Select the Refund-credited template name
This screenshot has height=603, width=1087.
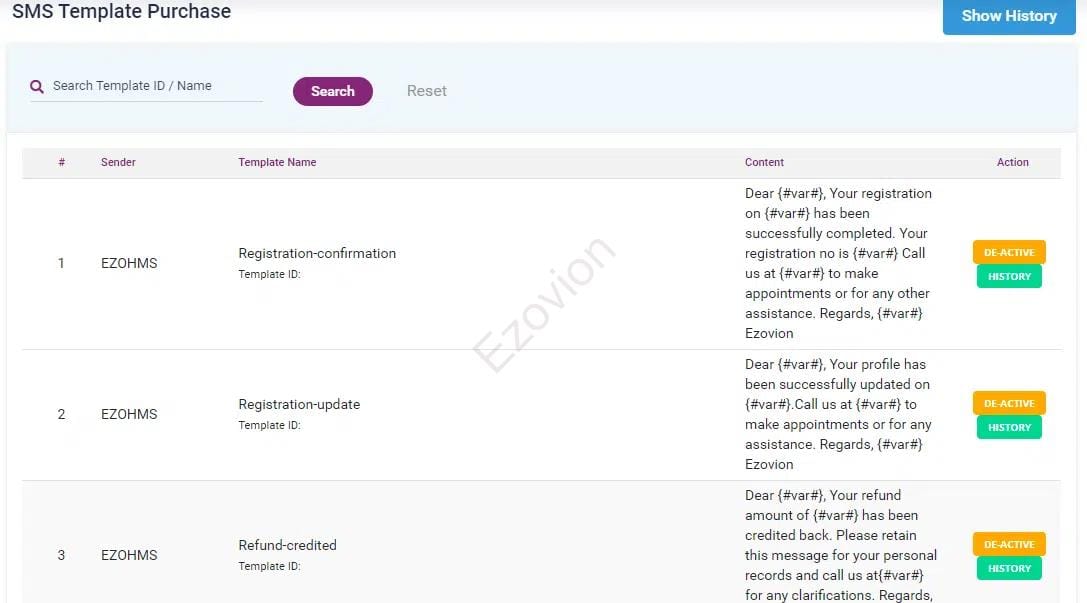(x=287, y=545)
